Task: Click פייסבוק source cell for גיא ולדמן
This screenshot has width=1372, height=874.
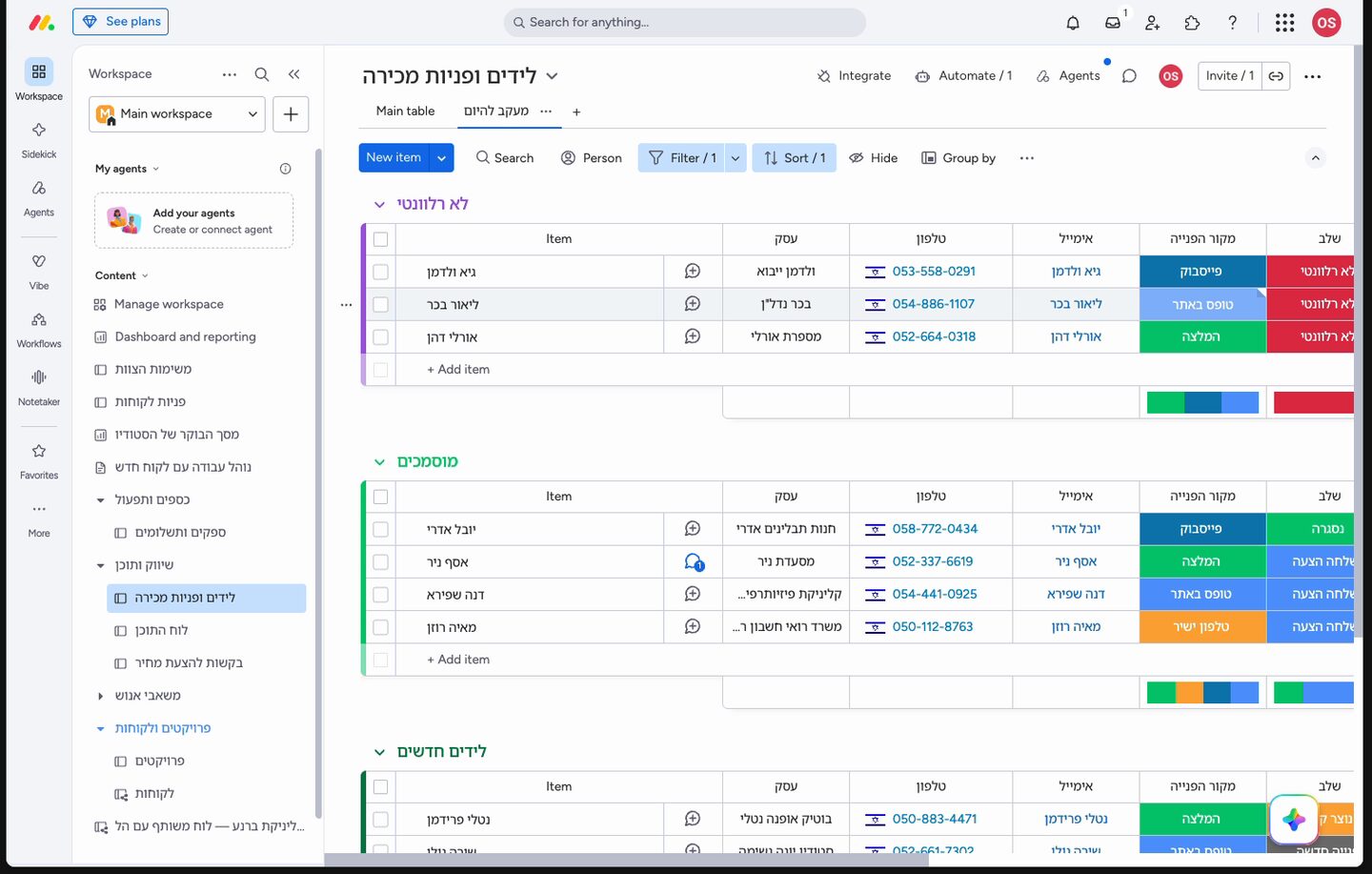Action: coord(1202,272)
